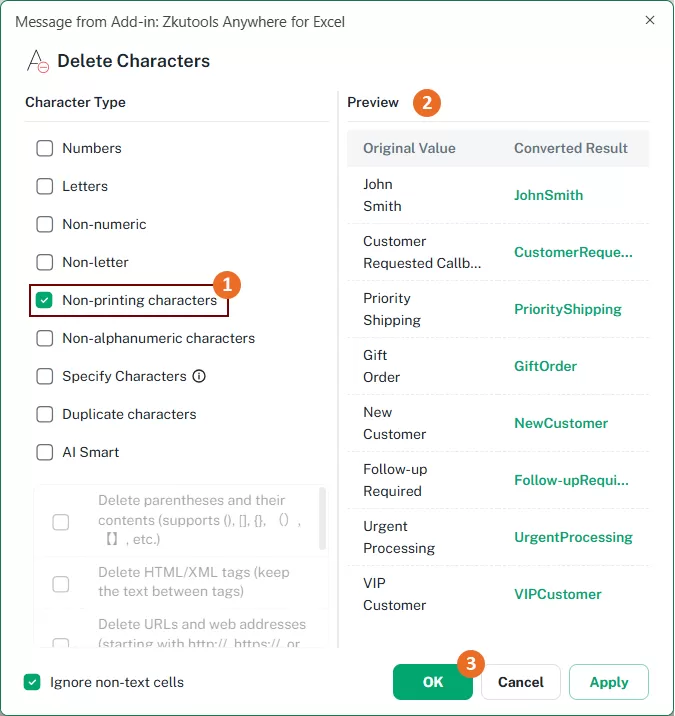This screenshot has width=675, height=716.
Task: Untick Ignore non-text cells
Action: [32, 682]
